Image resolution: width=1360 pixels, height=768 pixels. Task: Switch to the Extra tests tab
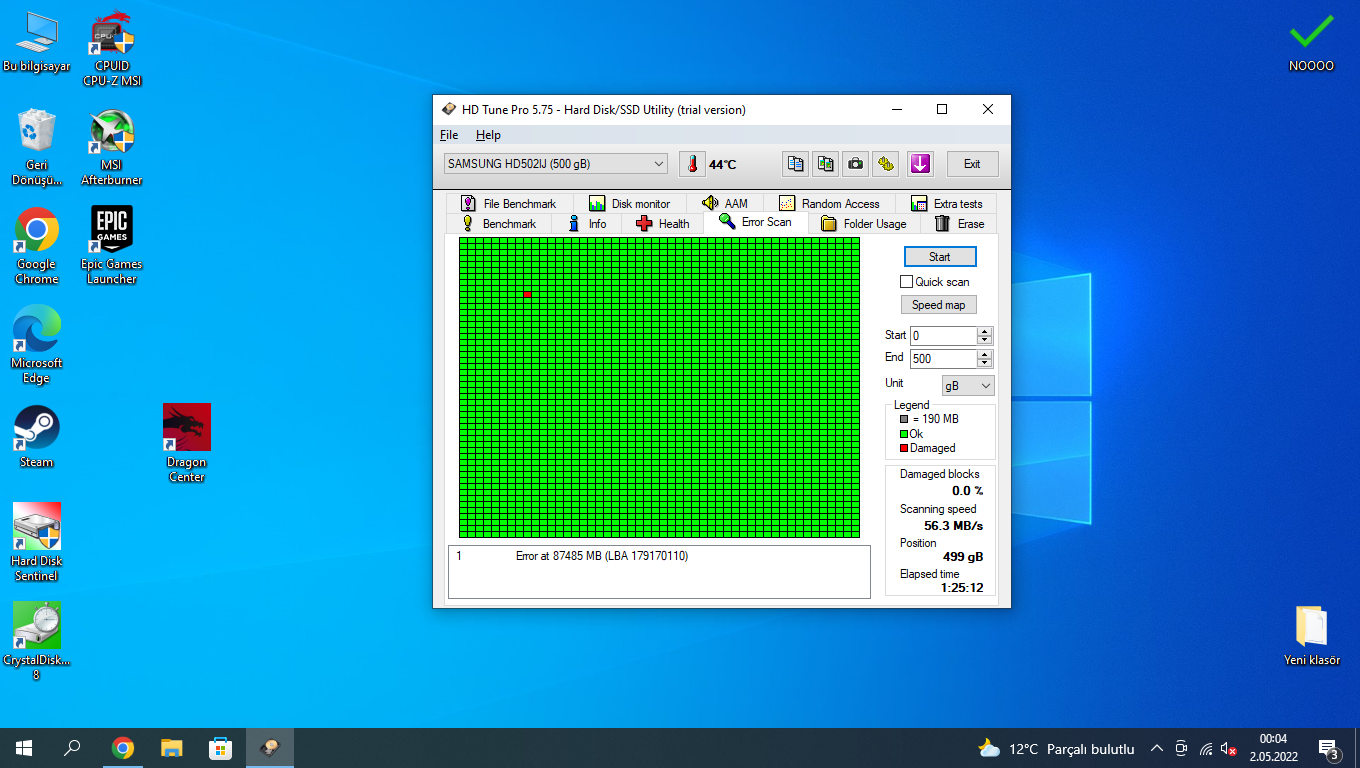[x=947, y=203]
